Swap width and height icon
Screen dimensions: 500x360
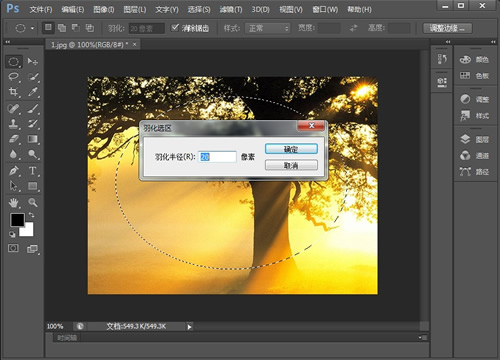pos(353,28)
